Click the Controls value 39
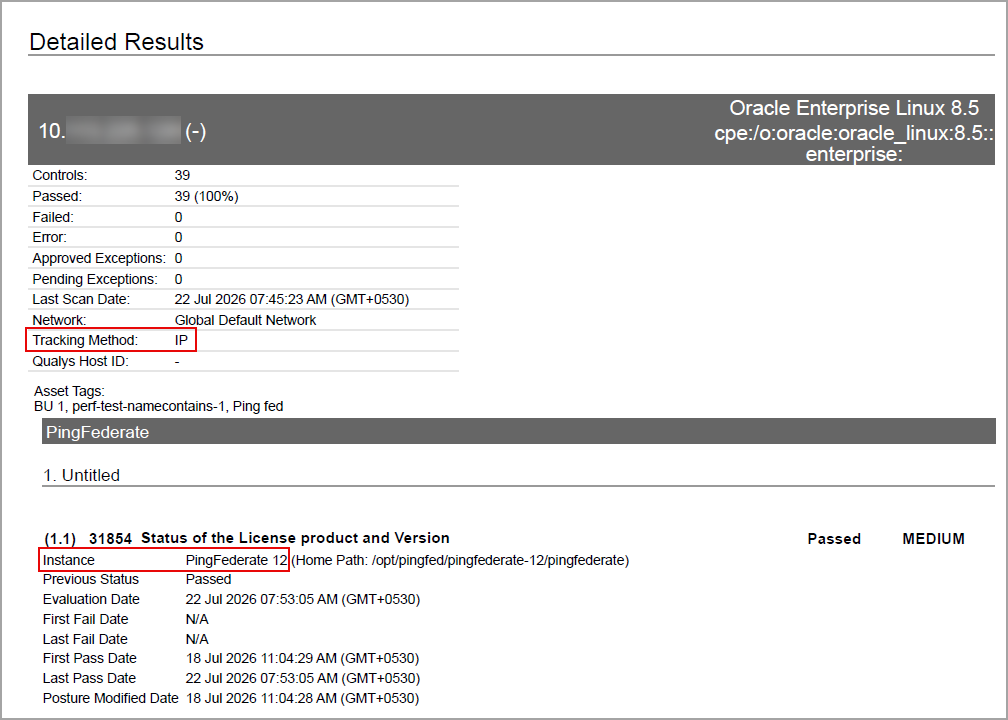The width and height of the screenshot is (1008, 720). (182, 176)
